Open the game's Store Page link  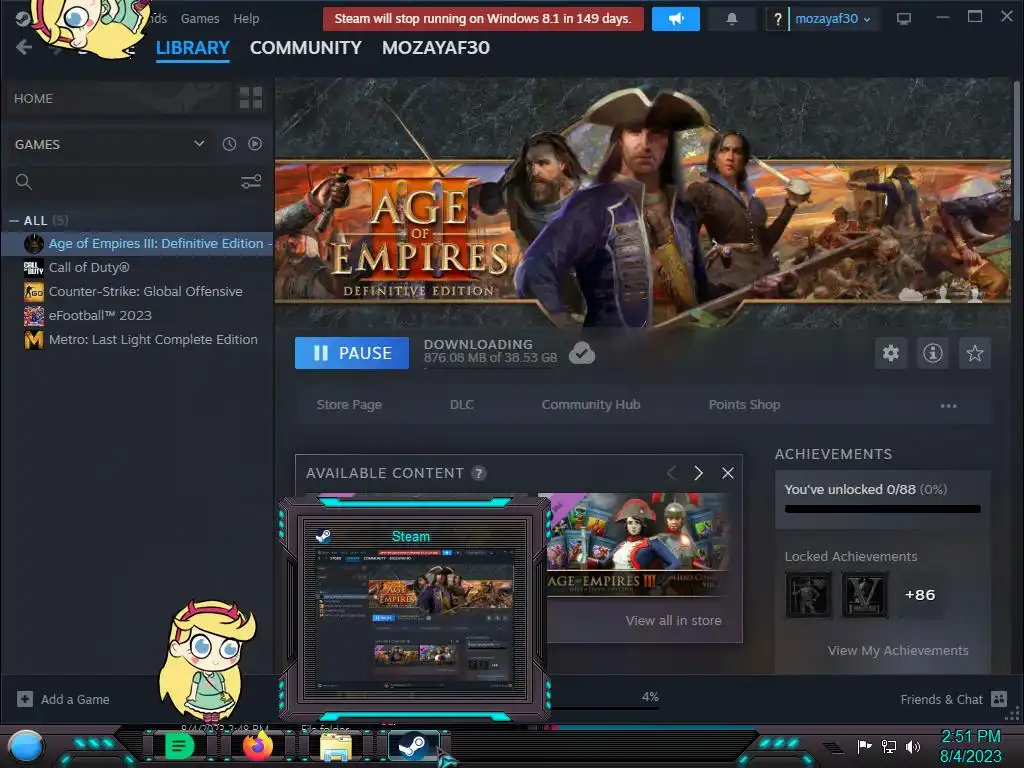(x=349, y=405)
